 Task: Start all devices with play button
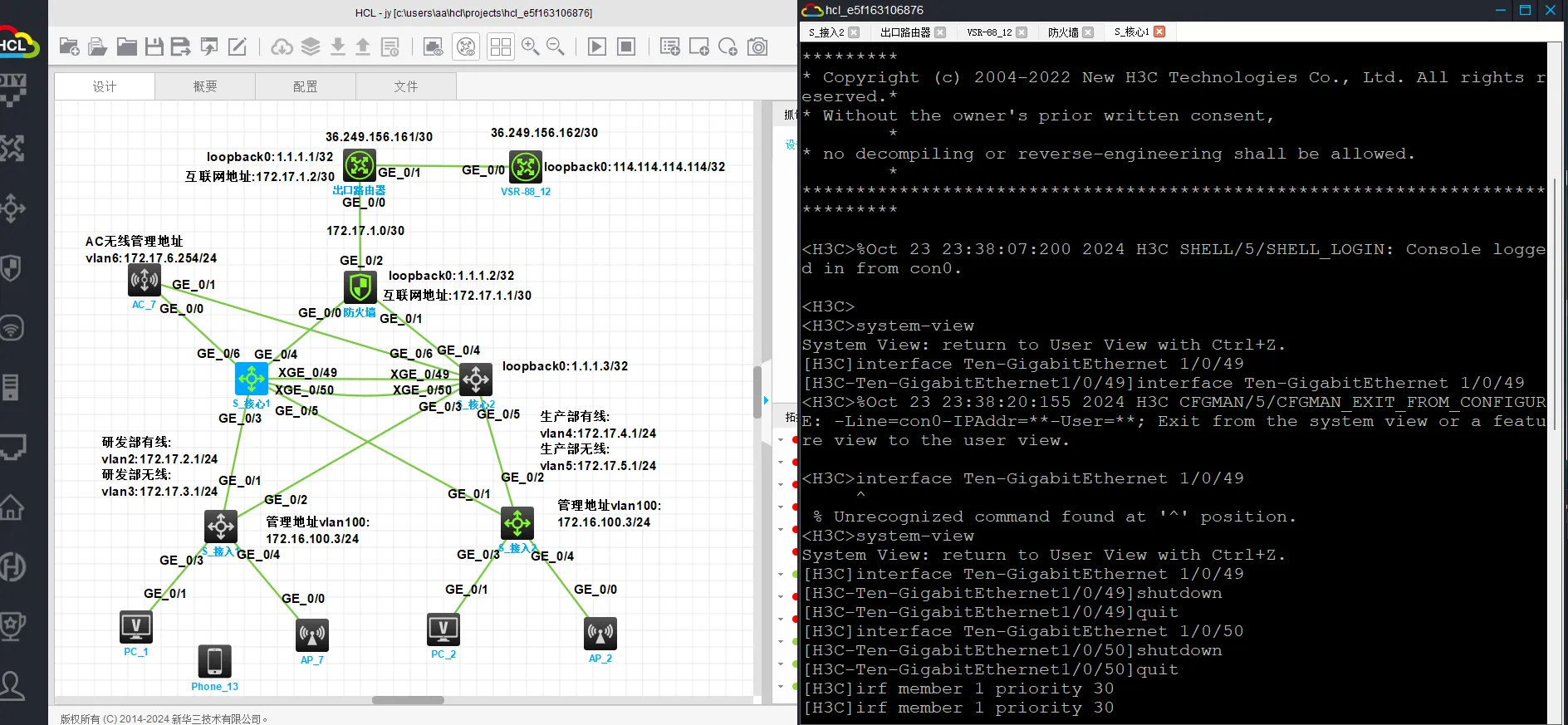(597, 47)
